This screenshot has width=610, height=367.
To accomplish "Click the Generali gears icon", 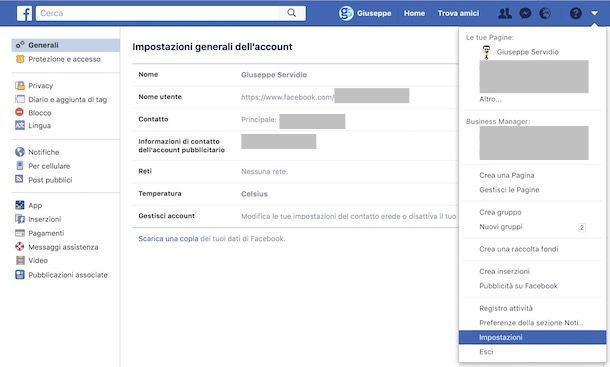I will pyautogui.click(x=20, y=45).
